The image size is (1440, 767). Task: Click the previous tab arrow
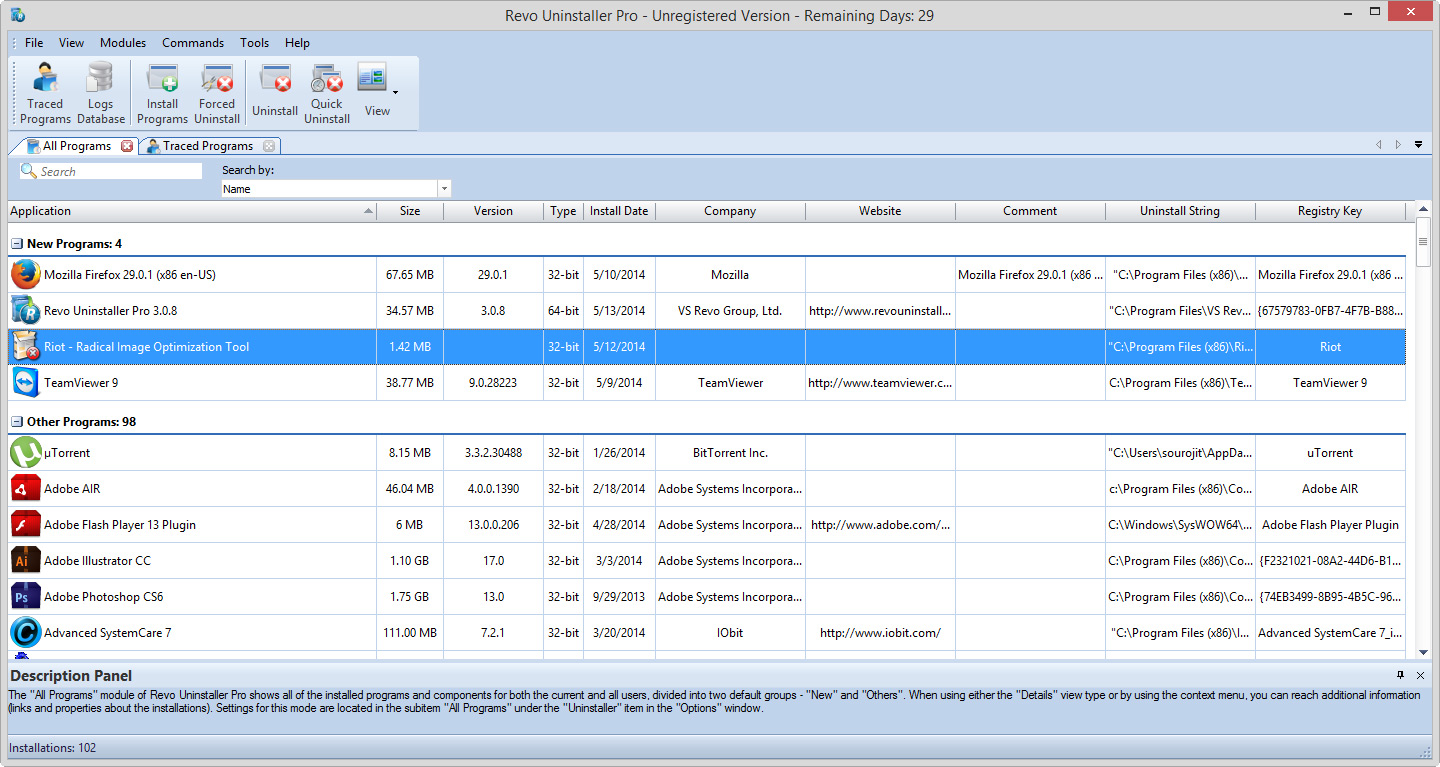click(1378, 145)
